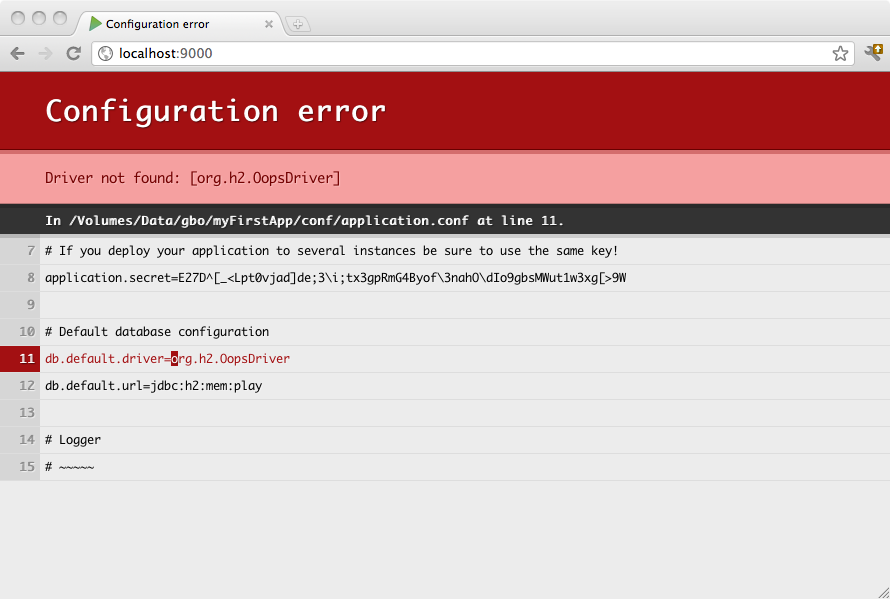Click the db.default.driver error line text
The image size is (890, 599).
pos(167,359)
